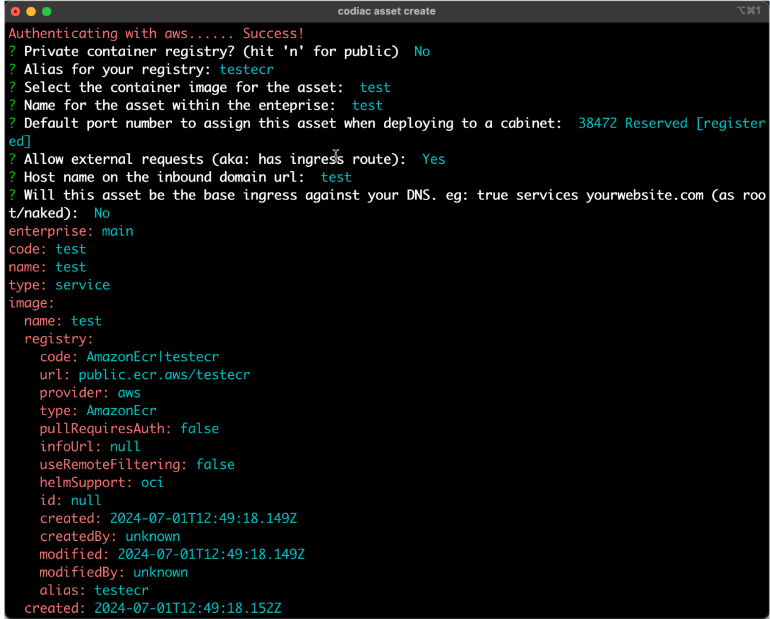The image size is (770, 619).
Task: Click the 'testecr' alias answer in registry prompt
Action: click(246, 70)
